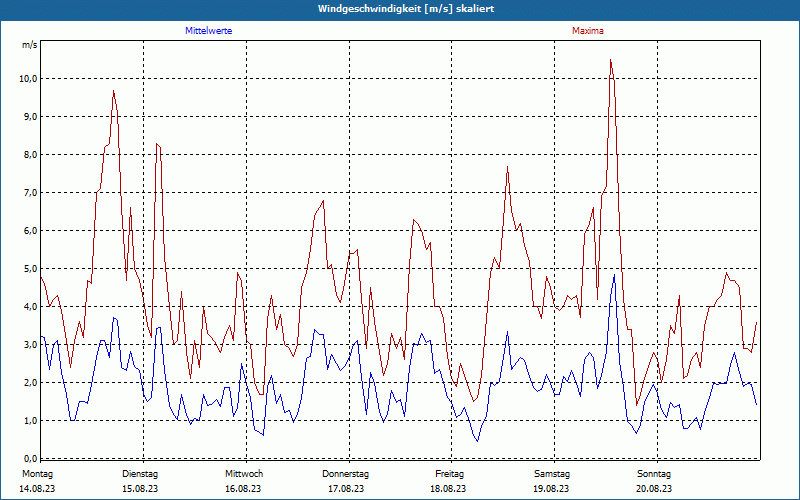Click the Freitag 18.08.23 date label

[x=448, y=481]
